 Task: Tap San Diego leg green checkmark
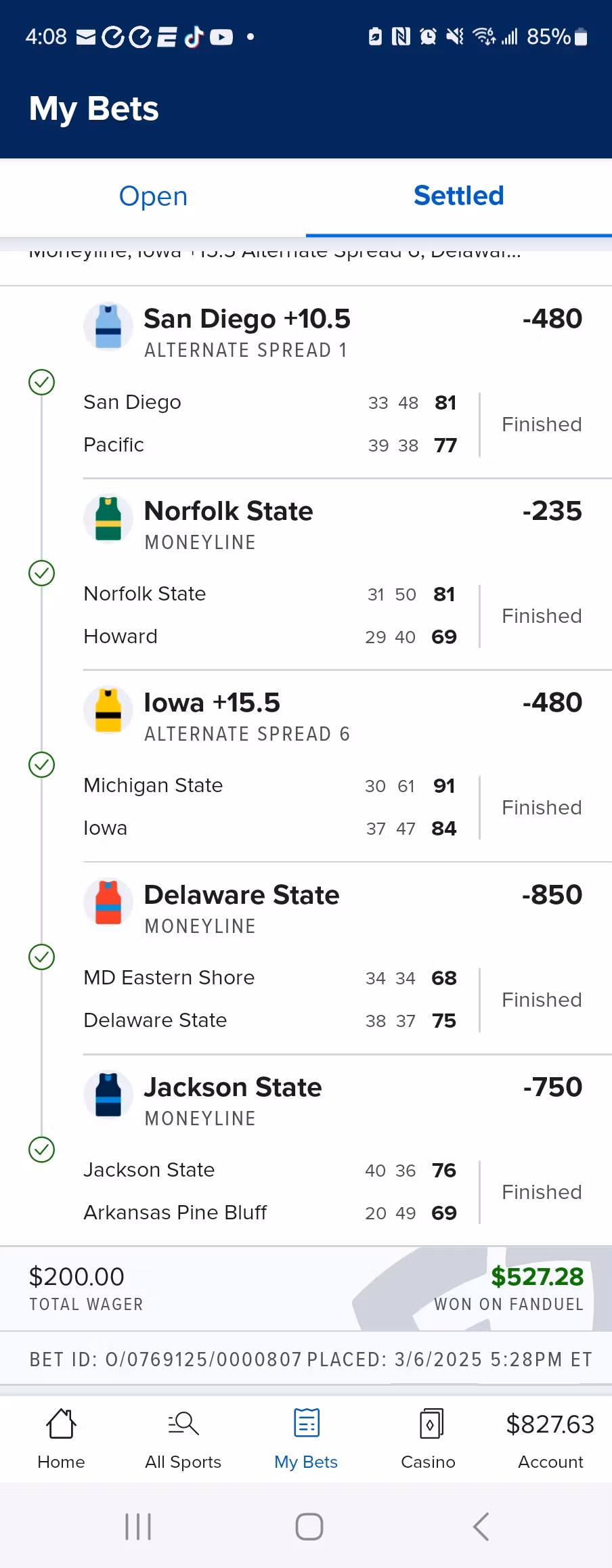[42, 383]
